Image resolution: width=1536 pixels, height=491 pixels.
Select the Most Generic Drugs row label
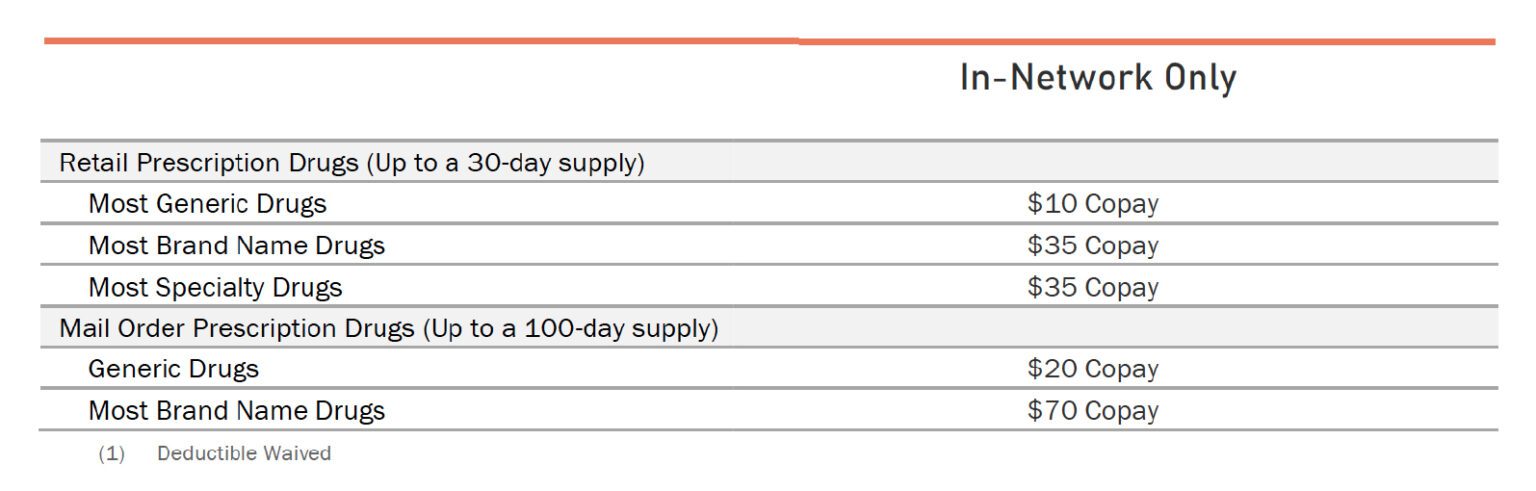pos(207,204)
